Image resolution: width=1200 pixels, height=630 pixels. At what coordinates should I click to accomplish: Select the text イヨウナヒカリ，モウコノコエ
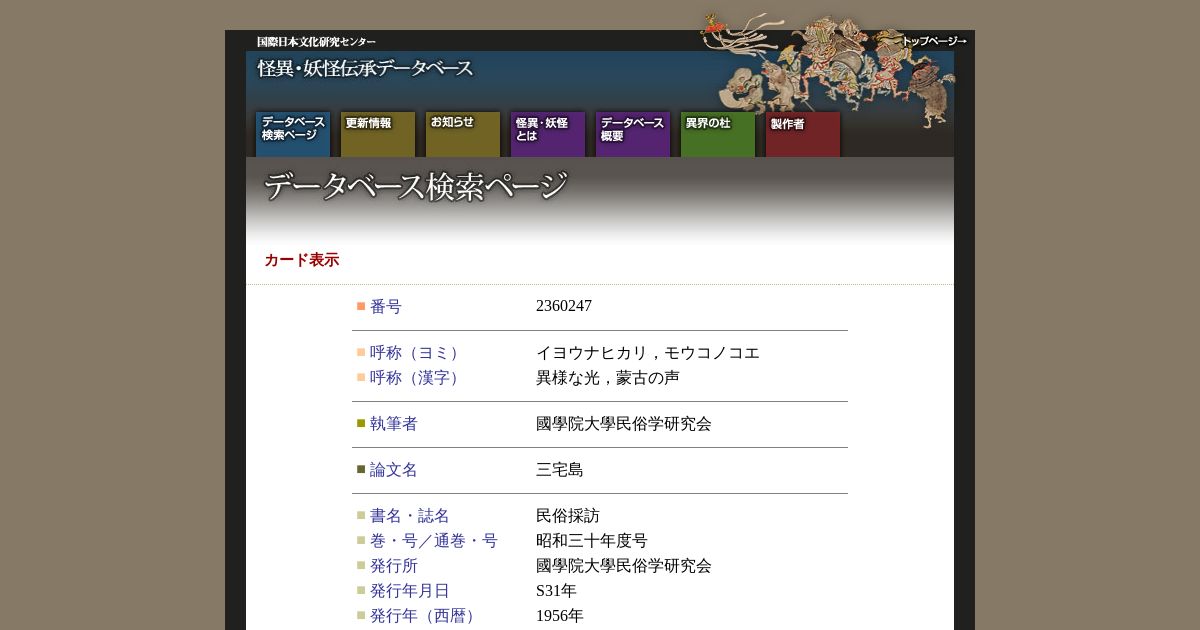648,353
